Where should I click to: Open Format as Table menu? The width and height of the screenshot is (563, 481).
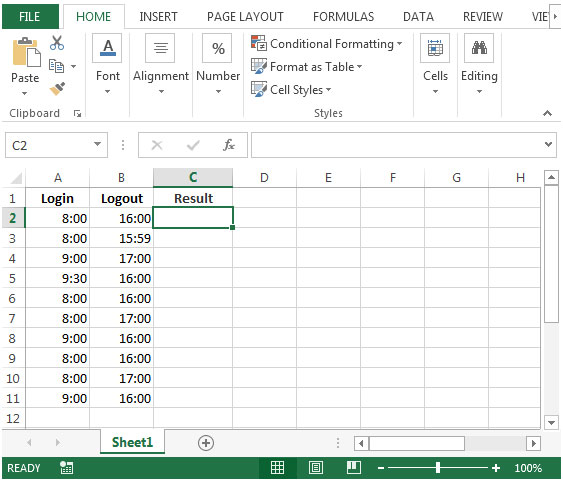pos(307,67)
